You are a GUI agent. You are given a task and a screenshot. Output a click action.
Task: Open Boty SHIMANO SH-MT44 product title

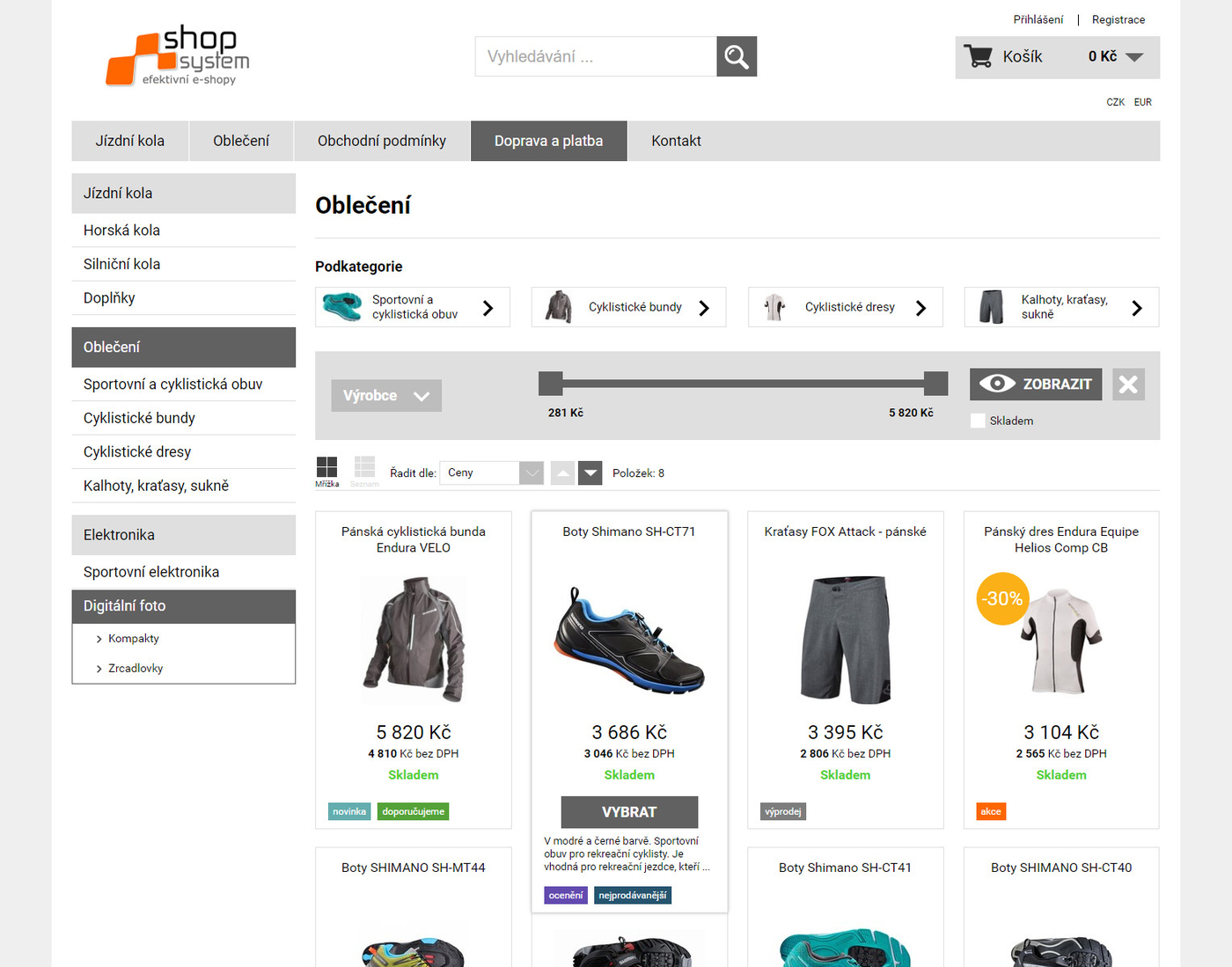414,868
